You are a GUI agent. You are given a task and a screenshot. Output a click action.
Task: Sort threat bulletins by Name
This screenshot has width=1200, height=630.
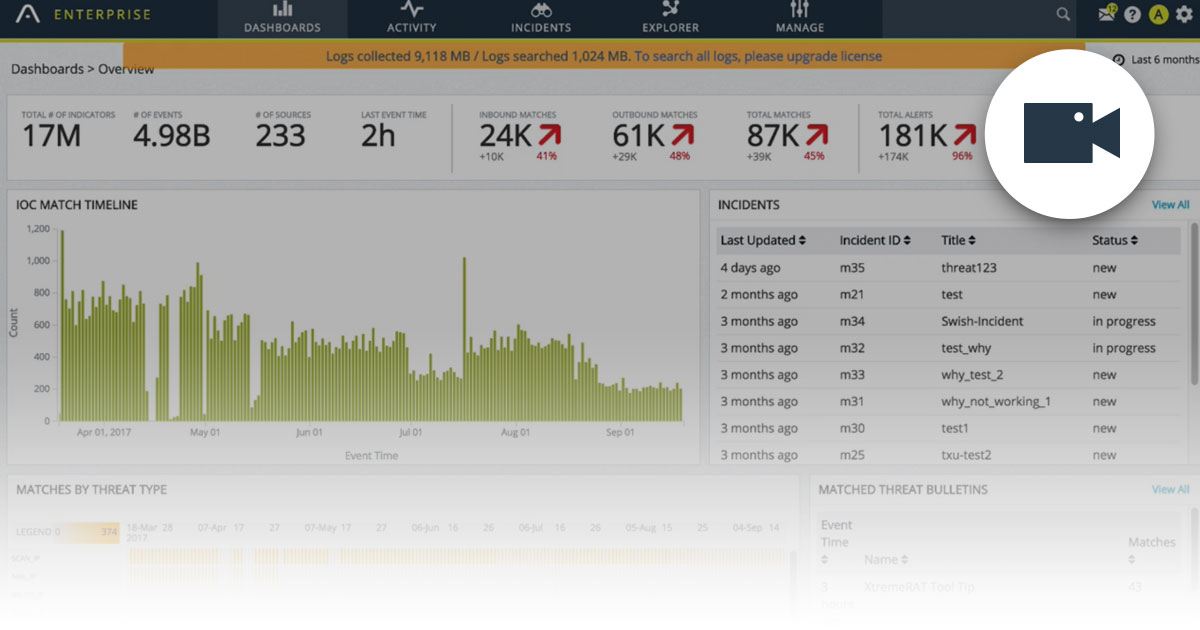coord(886,559)
